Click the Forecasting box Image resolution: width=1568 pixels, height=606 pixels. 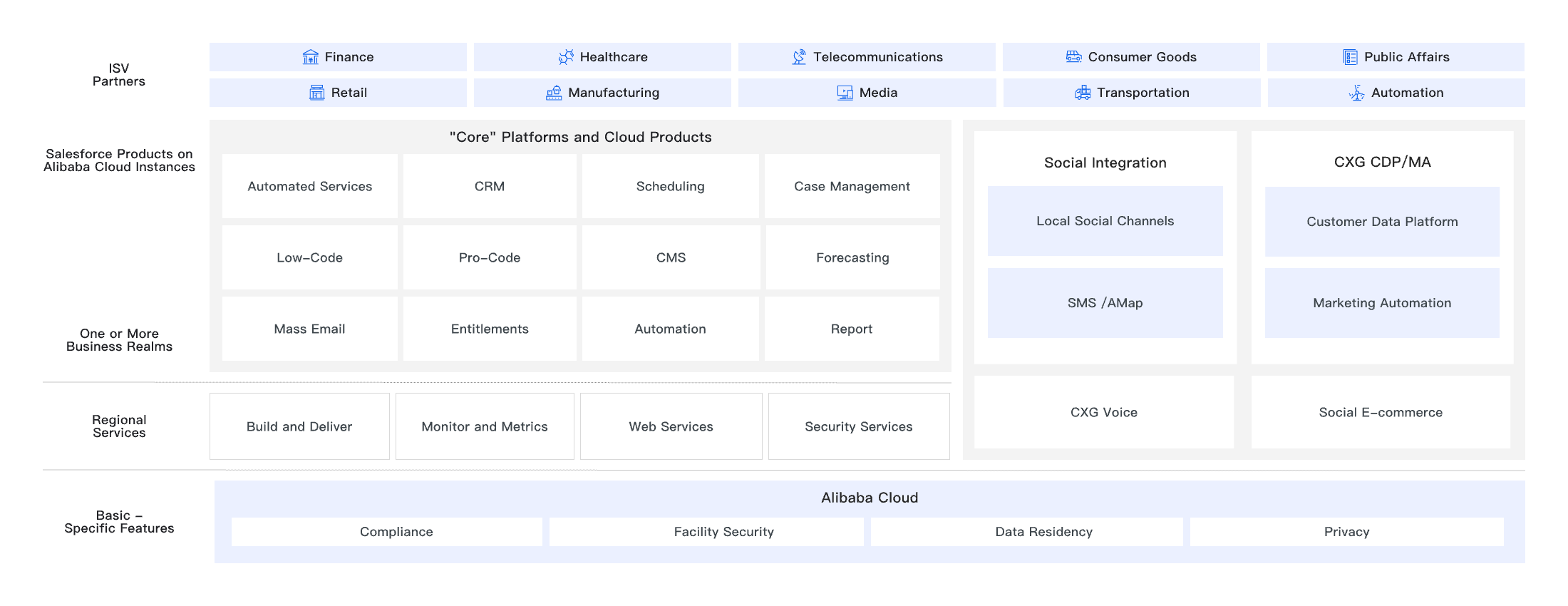pyautogui.click(x=852, y=257)
